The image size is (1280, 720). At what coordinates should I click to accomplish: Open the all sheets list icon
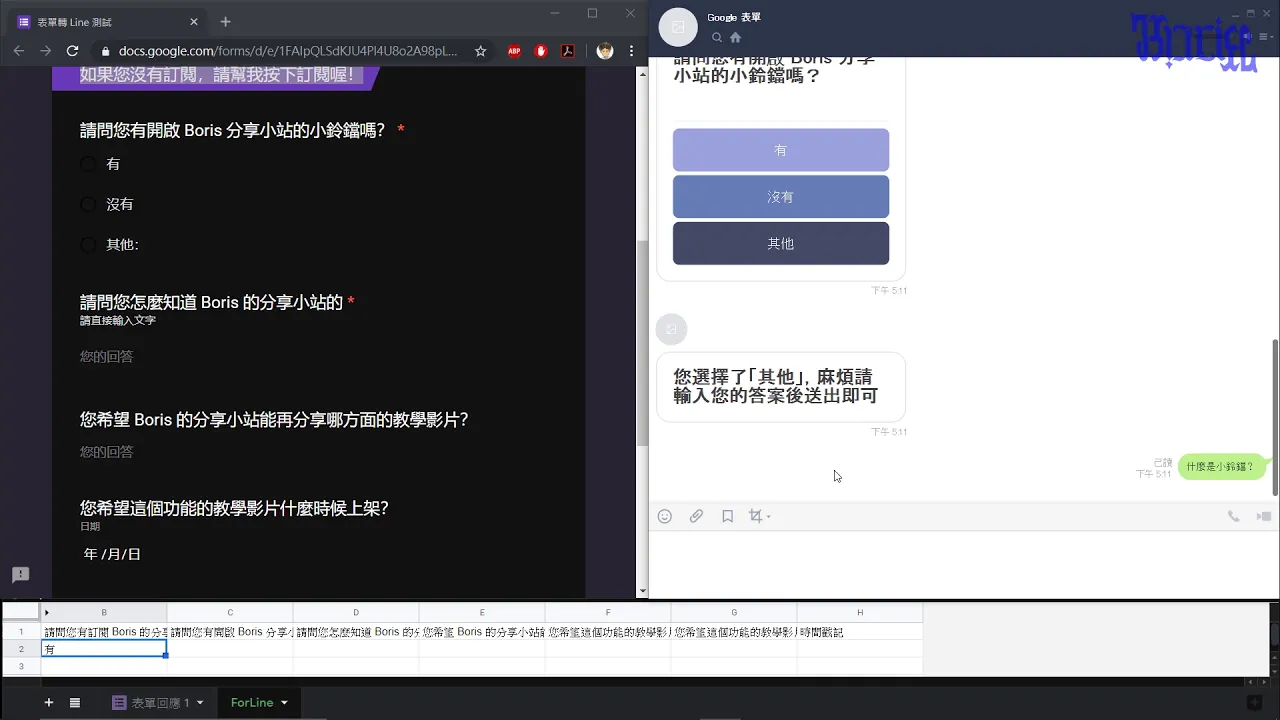click(75, 703)
